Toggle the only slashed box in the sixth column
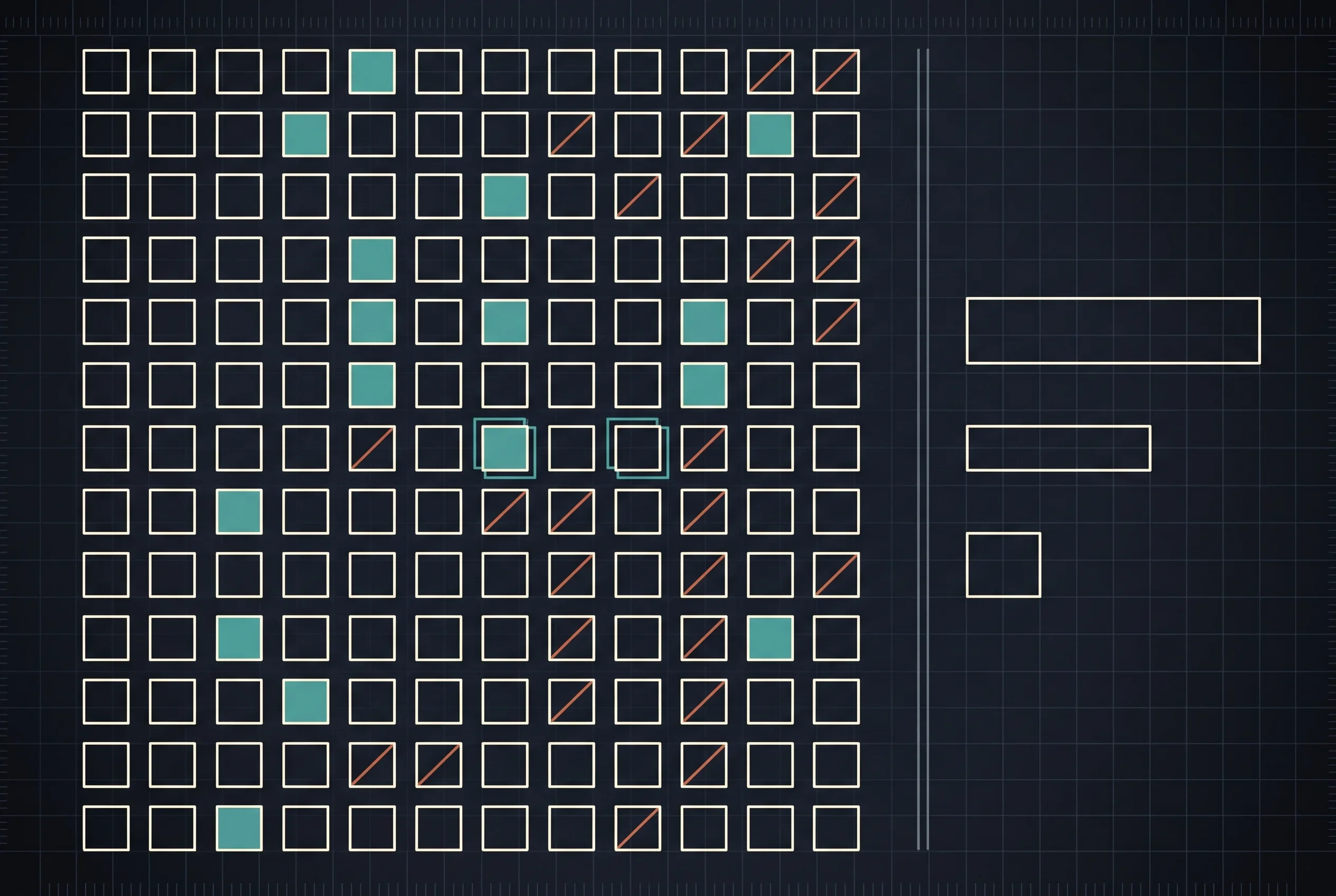Screen dimensions: 1336x896 coord(439,764)
